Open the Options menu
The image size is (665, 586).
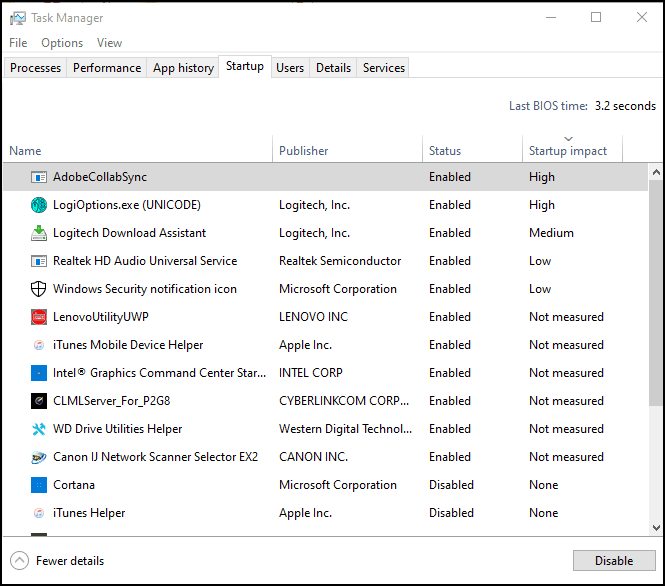tap(62, 43)
